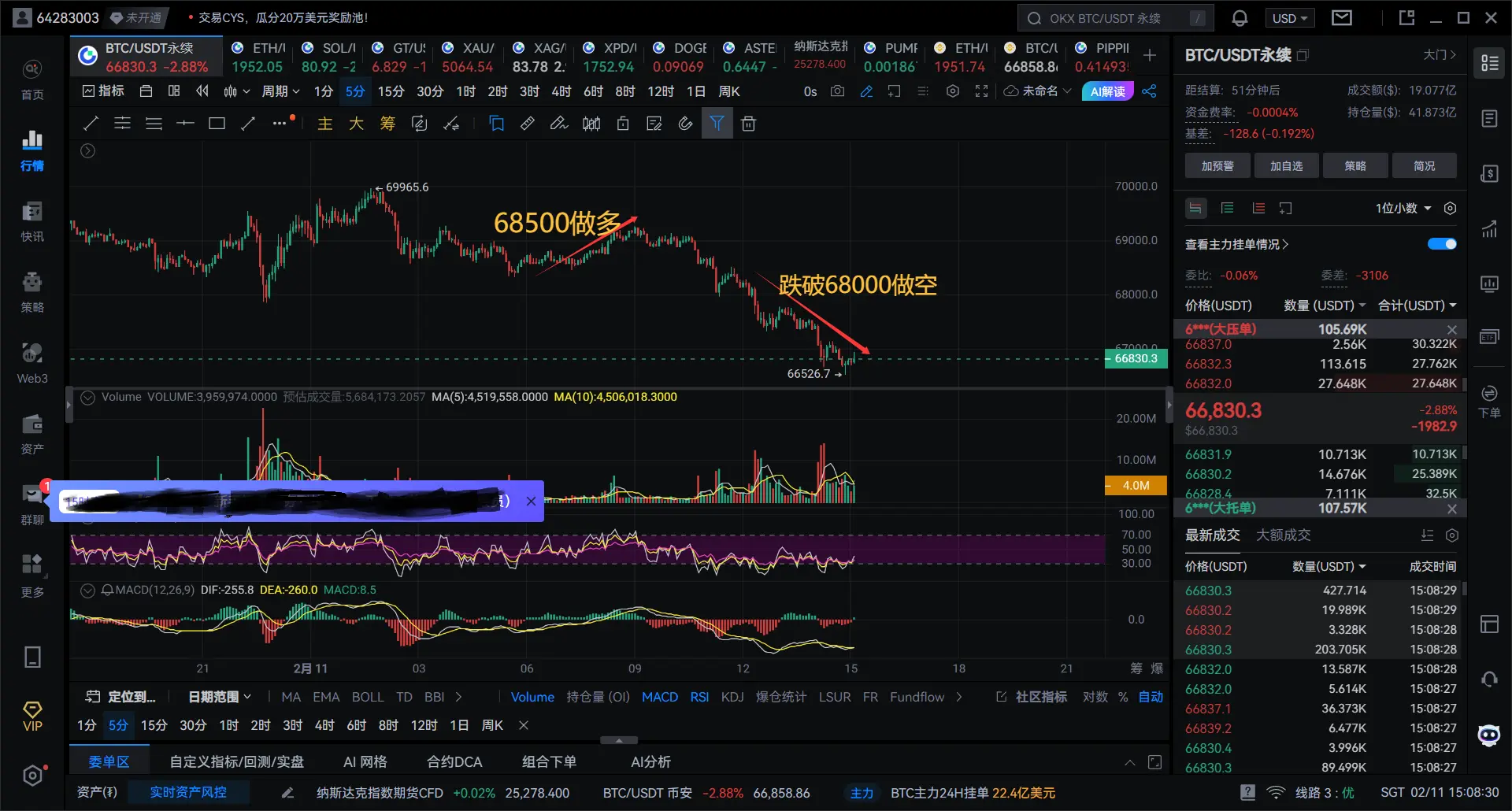Switch to the DOGE ticker tab
1512x811 pixels.
click(679, 57)
